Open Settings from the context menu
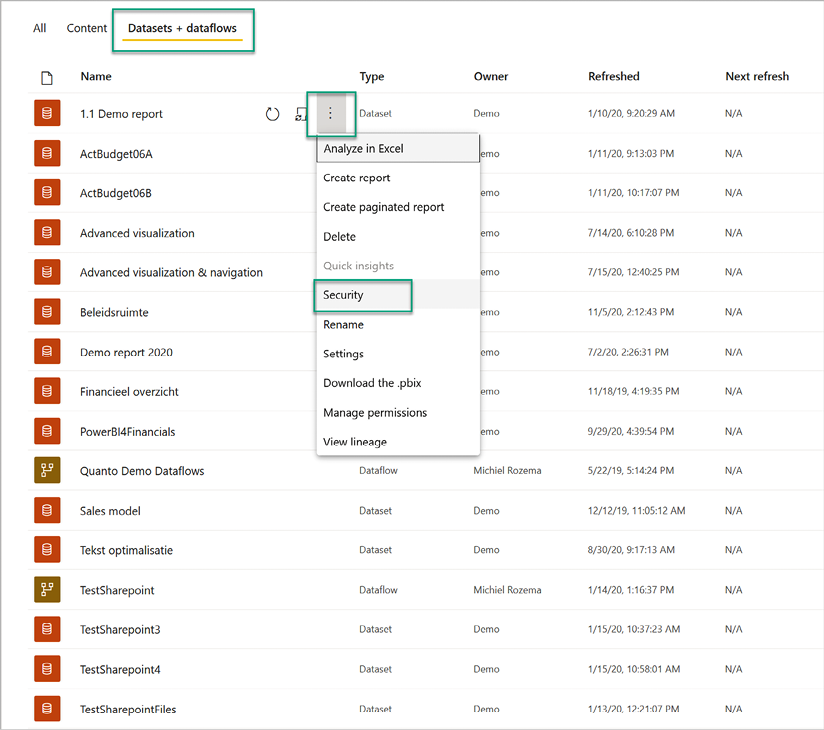The height and width of the screenshot is (730, 824). (398, 354)
